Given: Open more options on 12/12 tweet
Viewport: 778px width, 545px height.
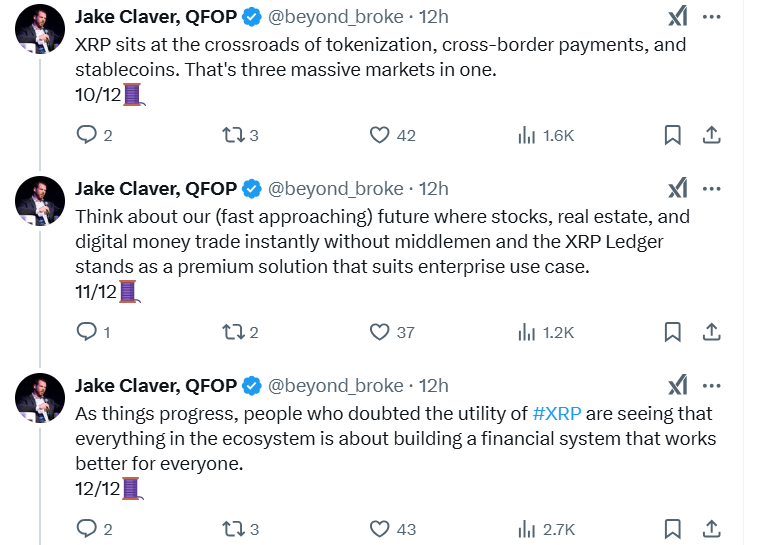Looking at the screenshot, I should (x=711, y=385).
